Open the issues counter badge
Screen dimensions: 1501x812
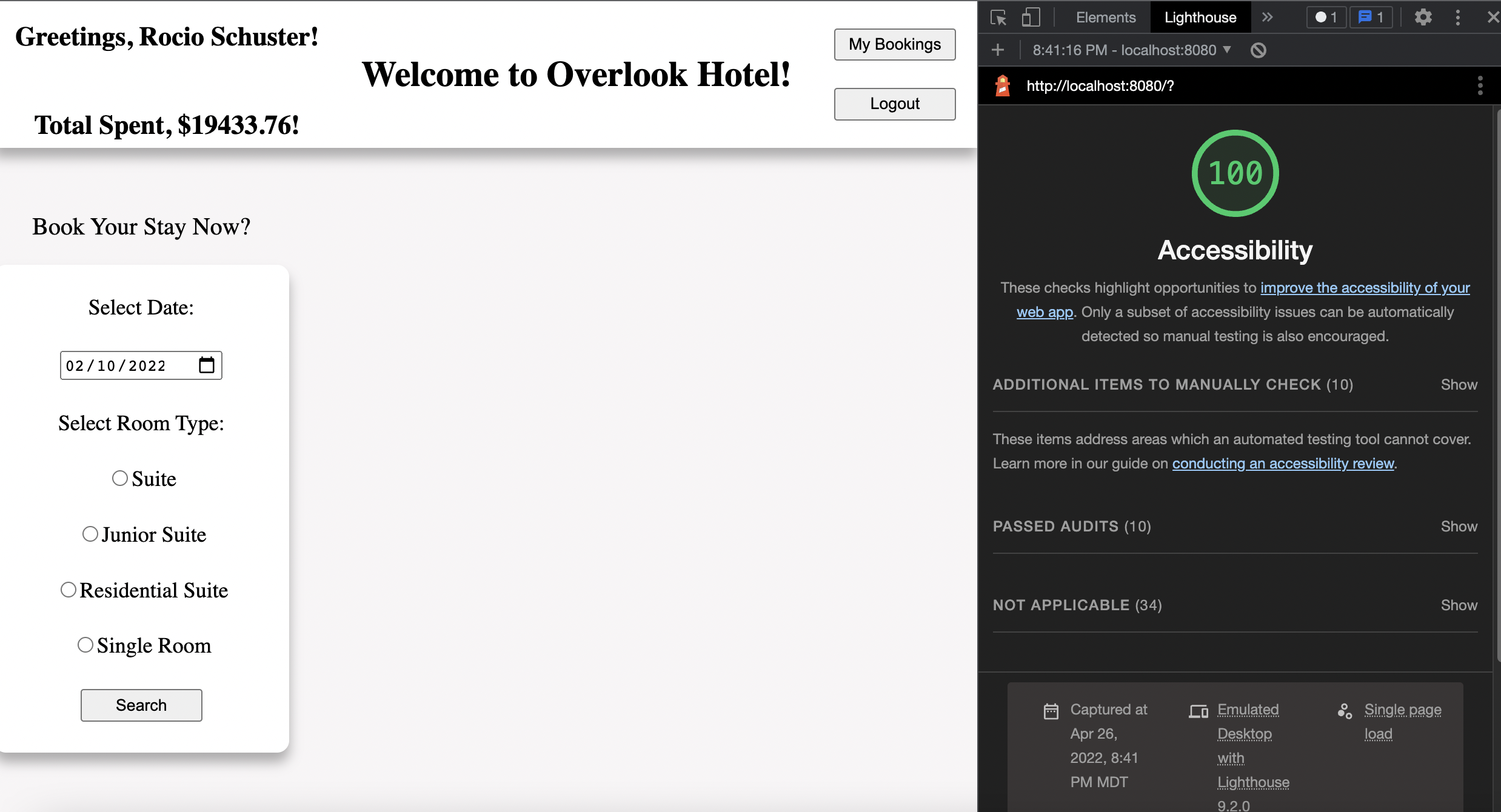(x=1370, y=17)
